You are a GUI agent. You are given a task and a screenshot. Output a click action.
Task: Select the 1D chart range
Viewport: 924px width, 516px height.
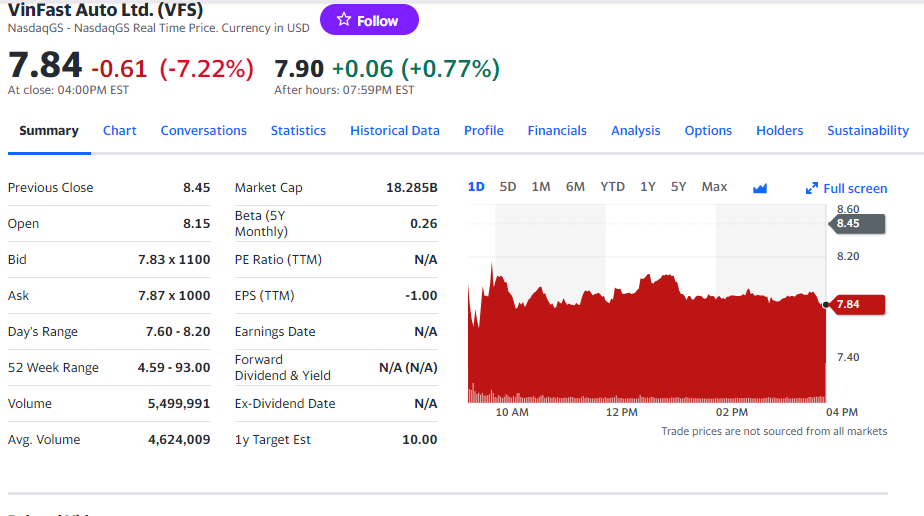point(476,187)
